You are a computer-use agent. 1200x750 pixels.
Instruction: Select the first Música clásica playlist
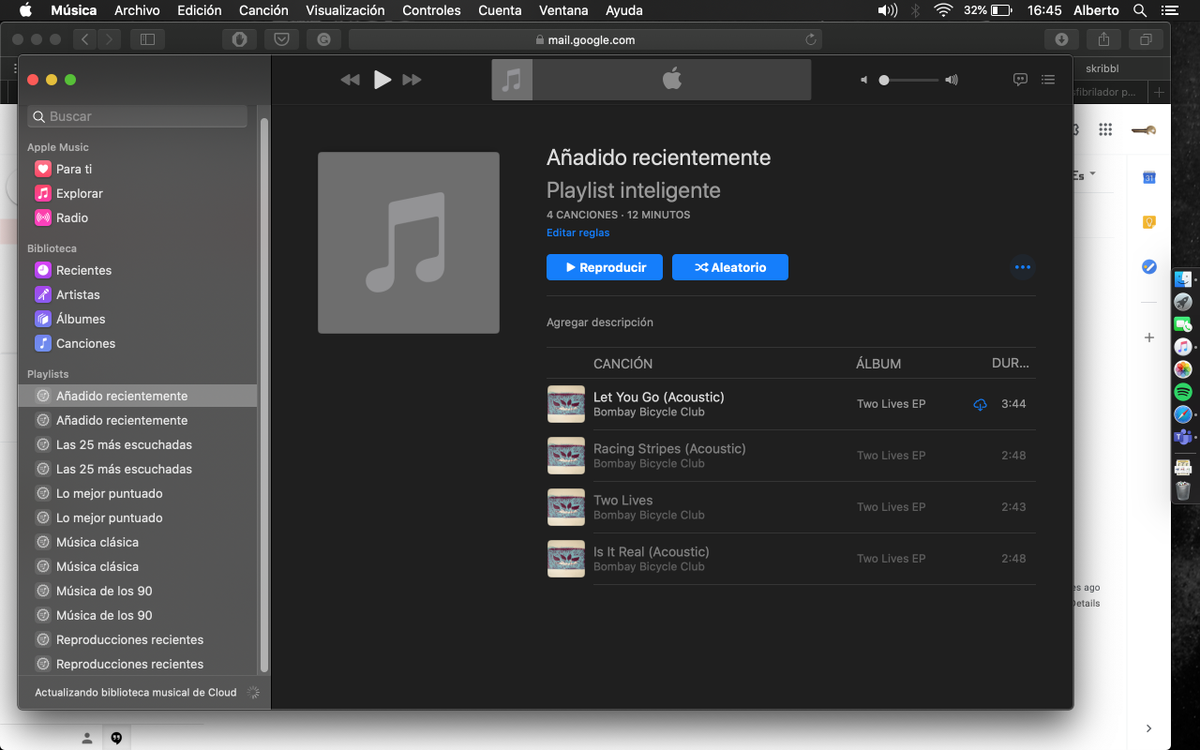pyautogui.click(x=137, y=542)
